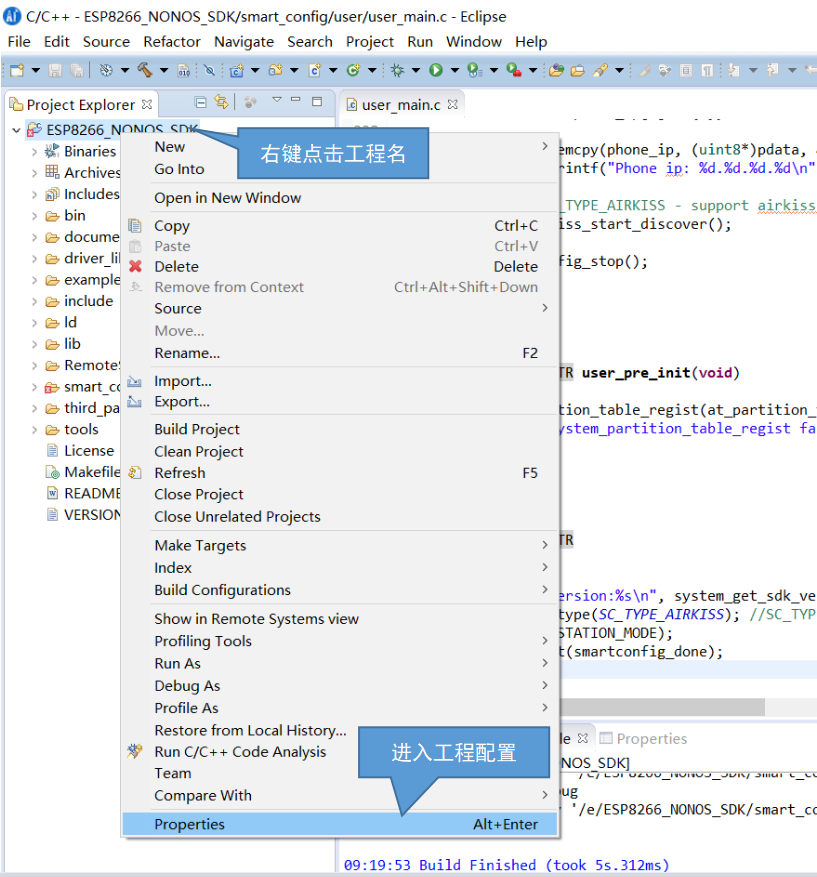
Task: Open the dropdown arrow beside the Debug icon
Action: pyautogui.click(x=416, y=70)
